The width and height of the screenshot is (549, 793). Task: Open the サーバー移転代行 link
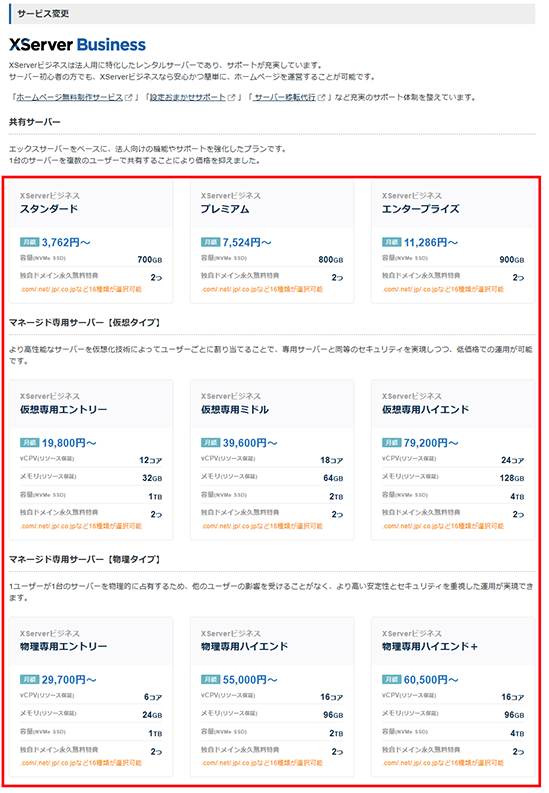pos(285,97)
